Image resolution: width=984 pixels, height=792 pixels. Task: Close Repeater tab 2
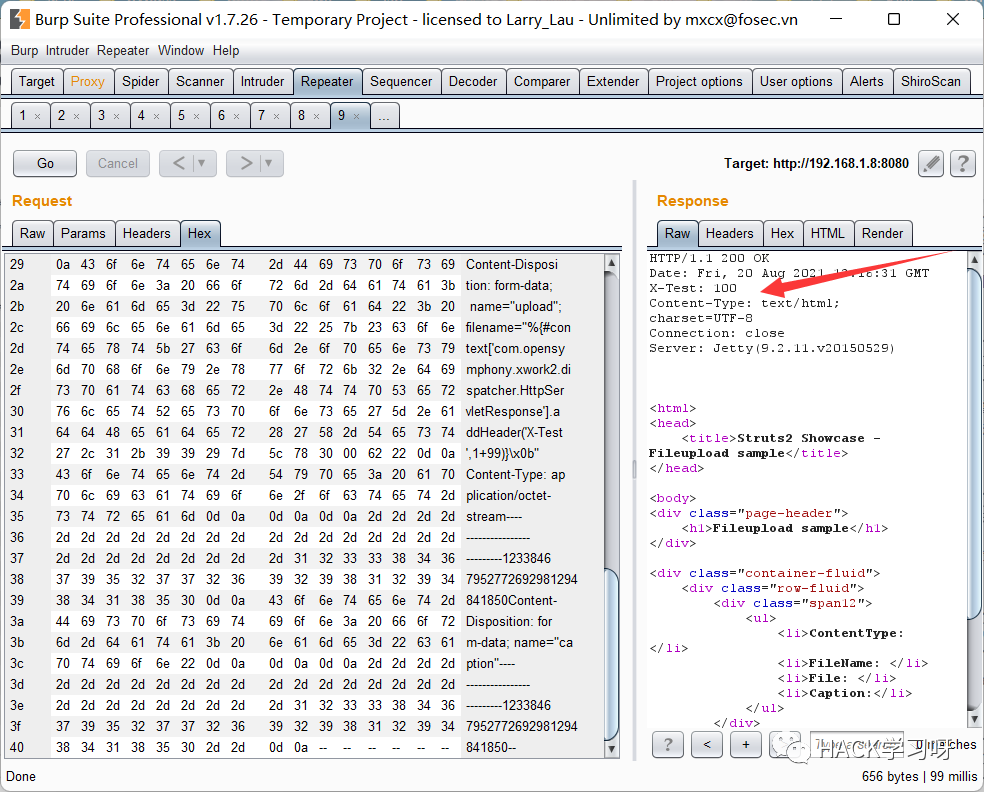[x=77, y=116]
